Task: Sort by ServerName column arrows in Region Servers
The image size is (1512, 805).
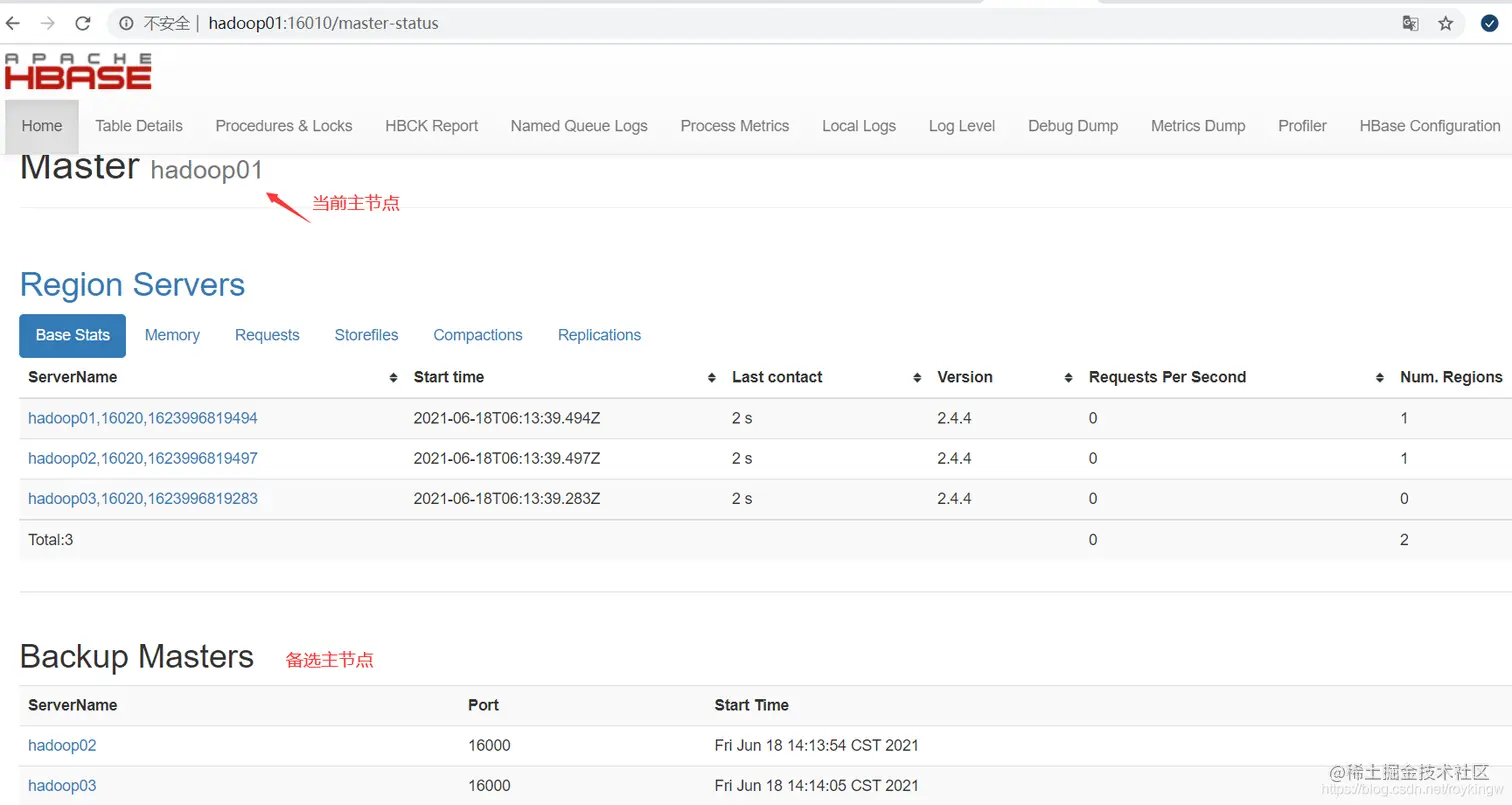Action: pyautogui.click(x=393, y=378)
